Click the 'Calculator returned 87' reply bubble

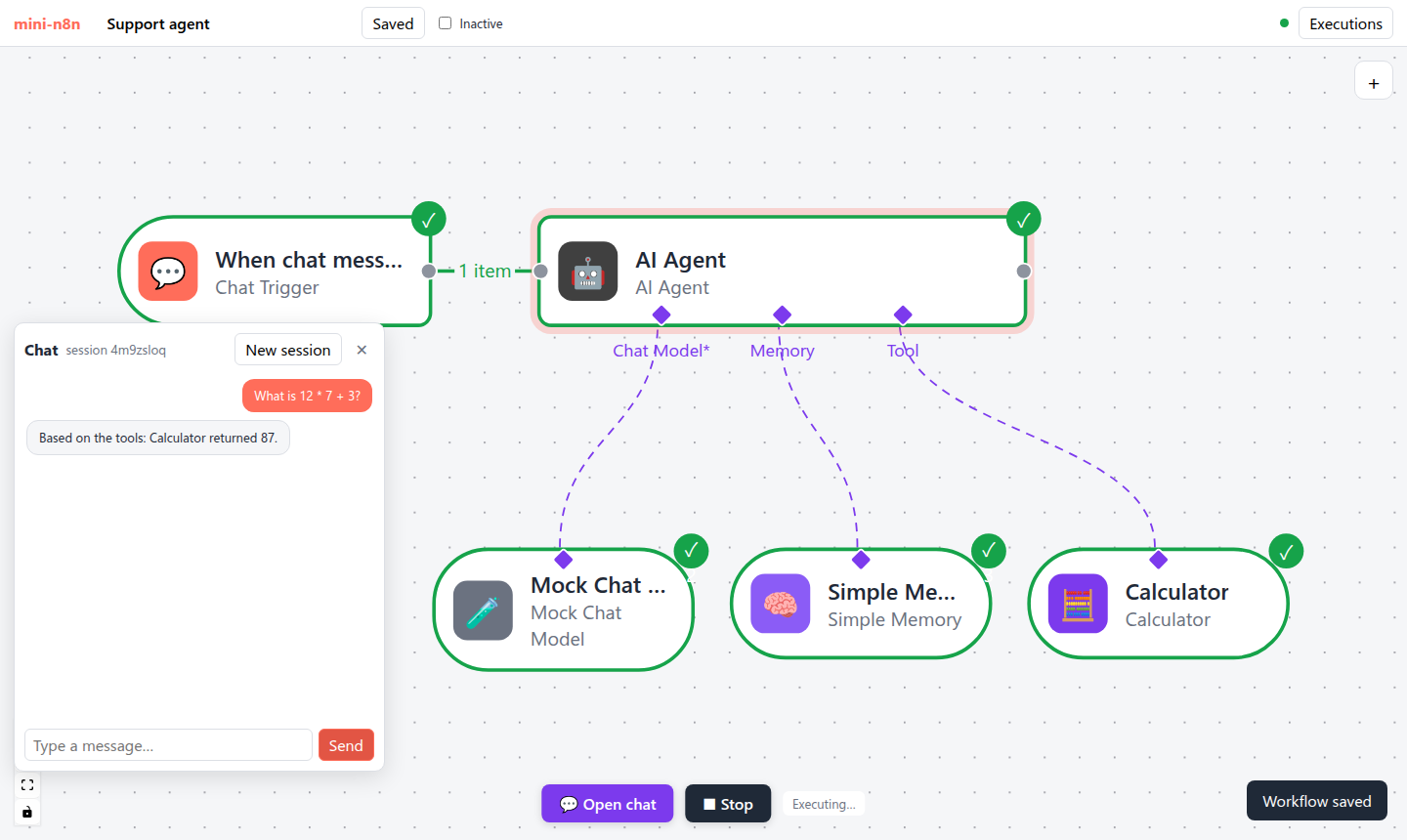pyautogui.click(x=158, y=438)
